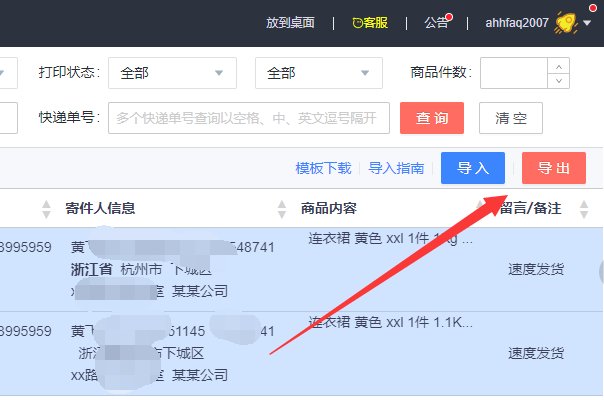This screenshot has height=400, width=604.
Task: Click sort arrows right of 留言/备注
Action: coord(584,209)
